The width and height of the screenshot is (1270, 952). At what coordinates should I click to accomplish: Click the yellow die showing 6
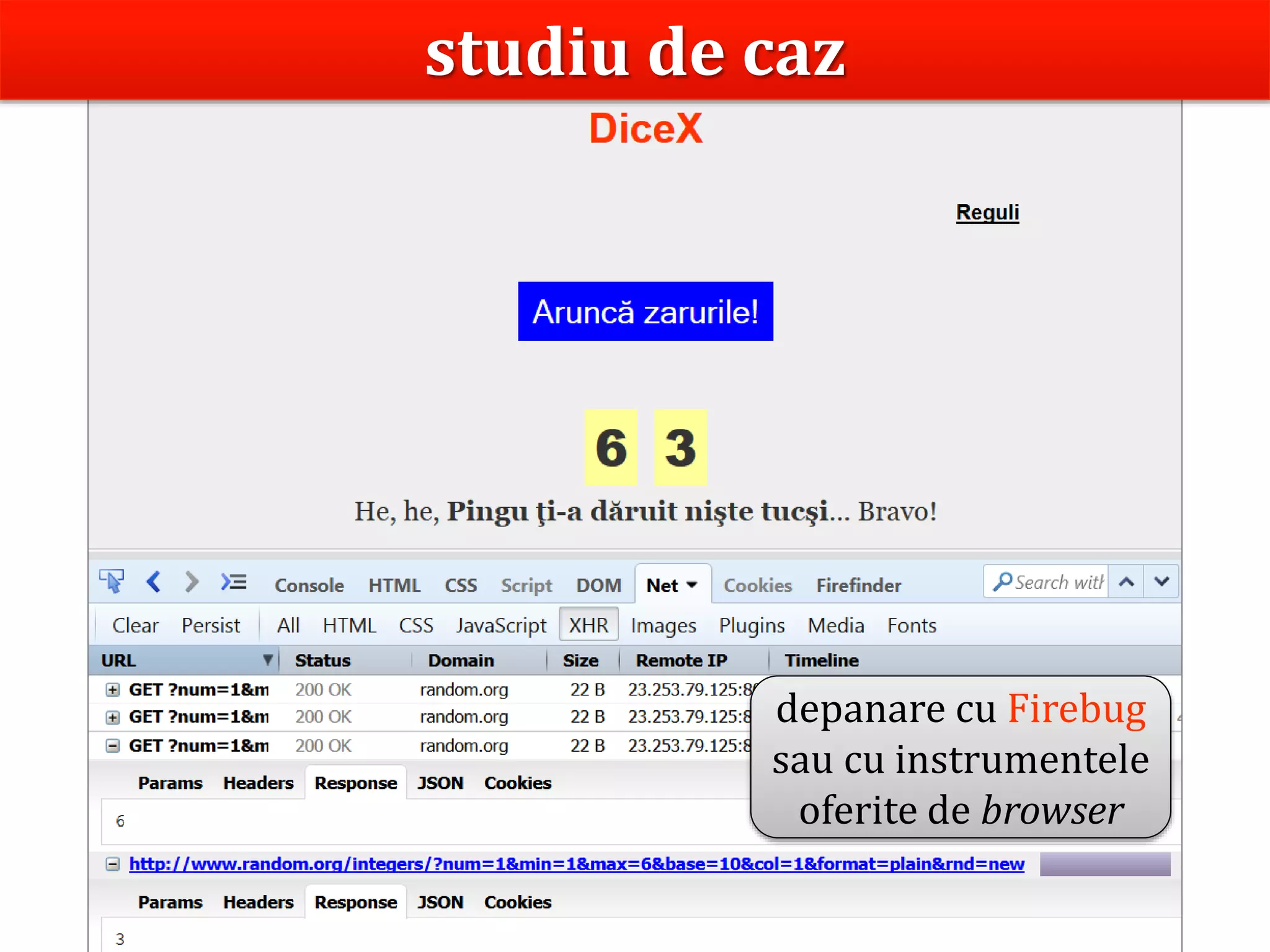[611, 447]
